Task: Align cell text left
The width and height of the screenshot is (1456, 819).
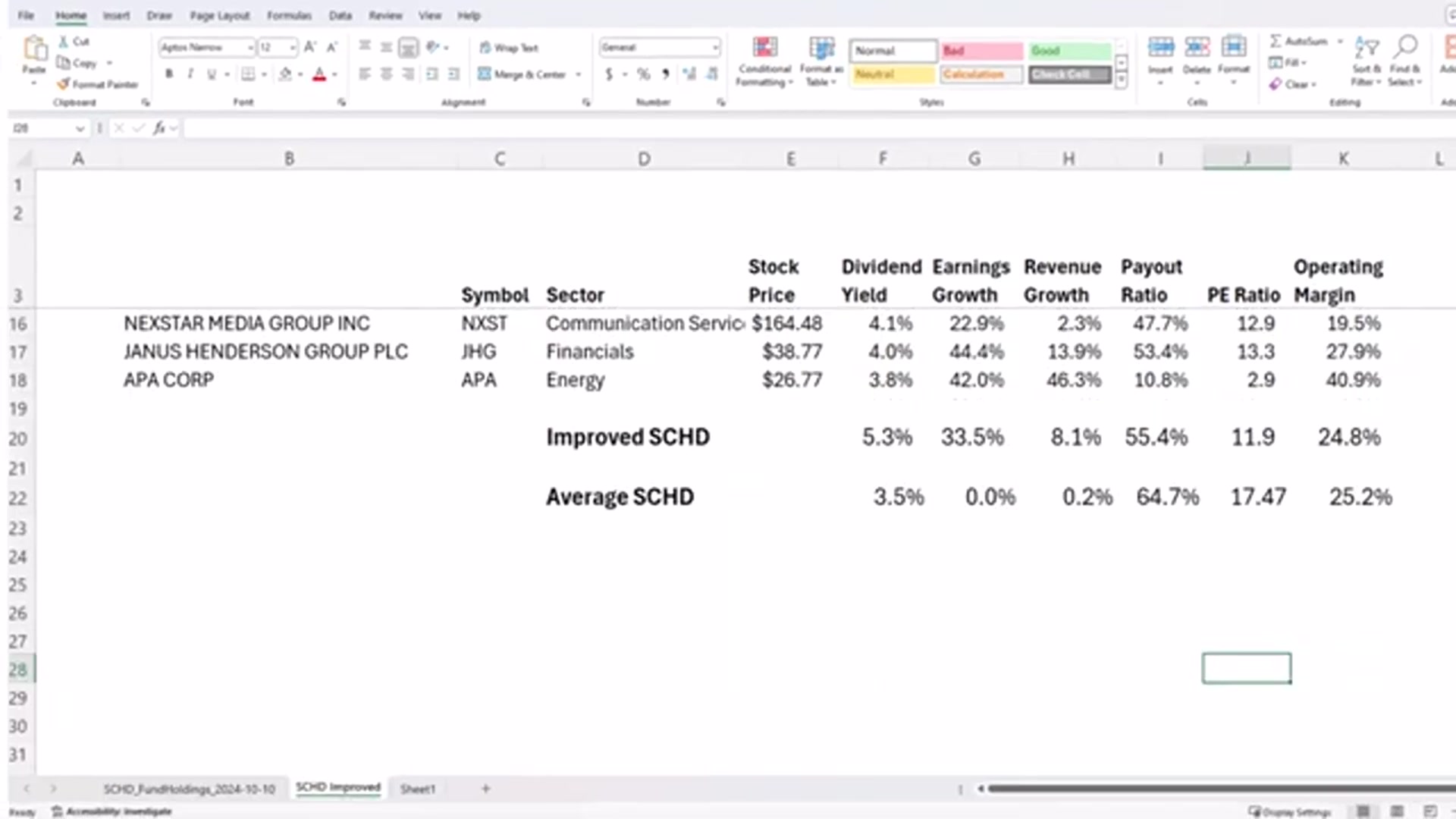Action: (x=365, y=74)
